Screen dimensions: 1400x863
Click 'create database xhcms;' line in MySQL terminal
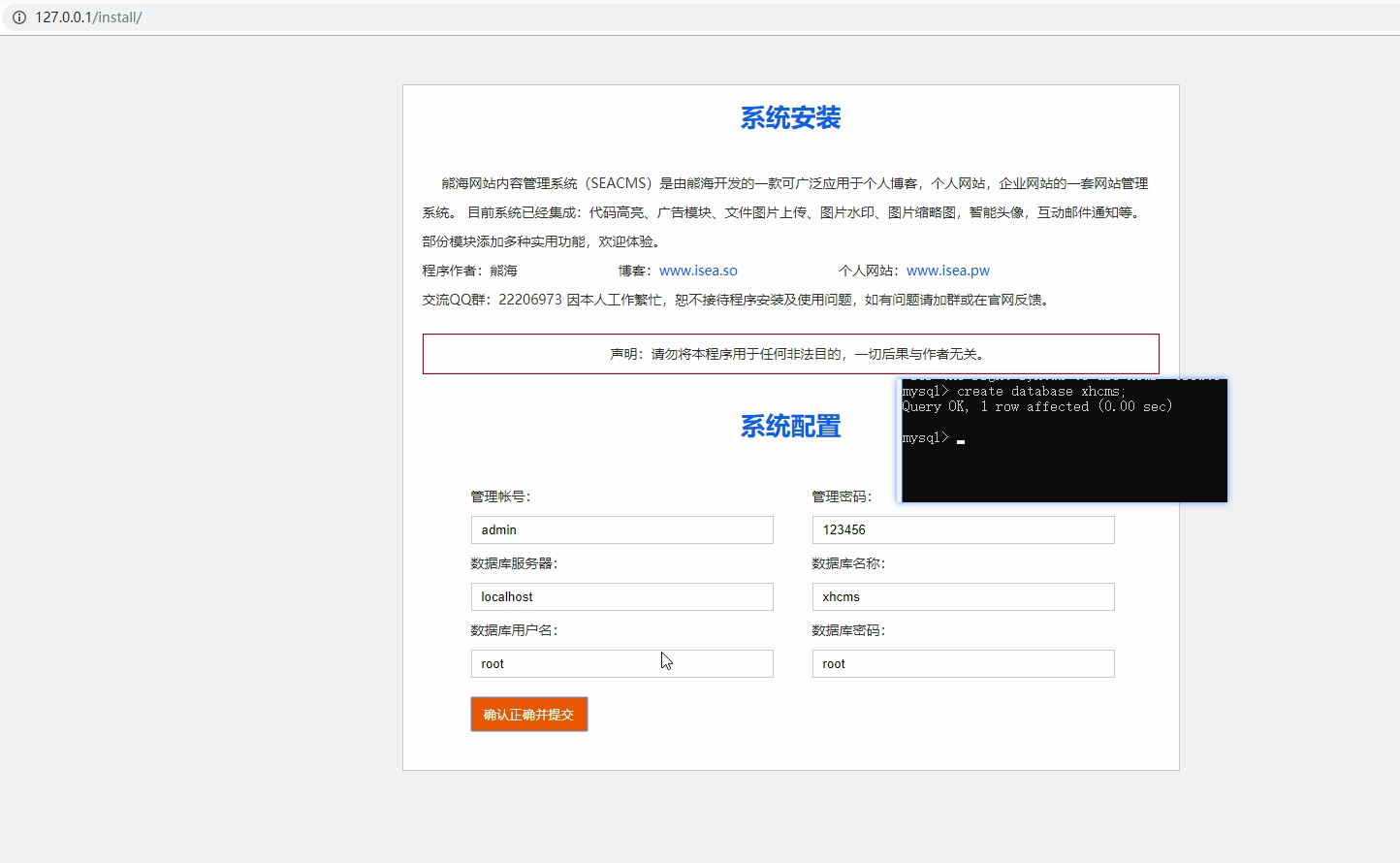point(1014,392)
